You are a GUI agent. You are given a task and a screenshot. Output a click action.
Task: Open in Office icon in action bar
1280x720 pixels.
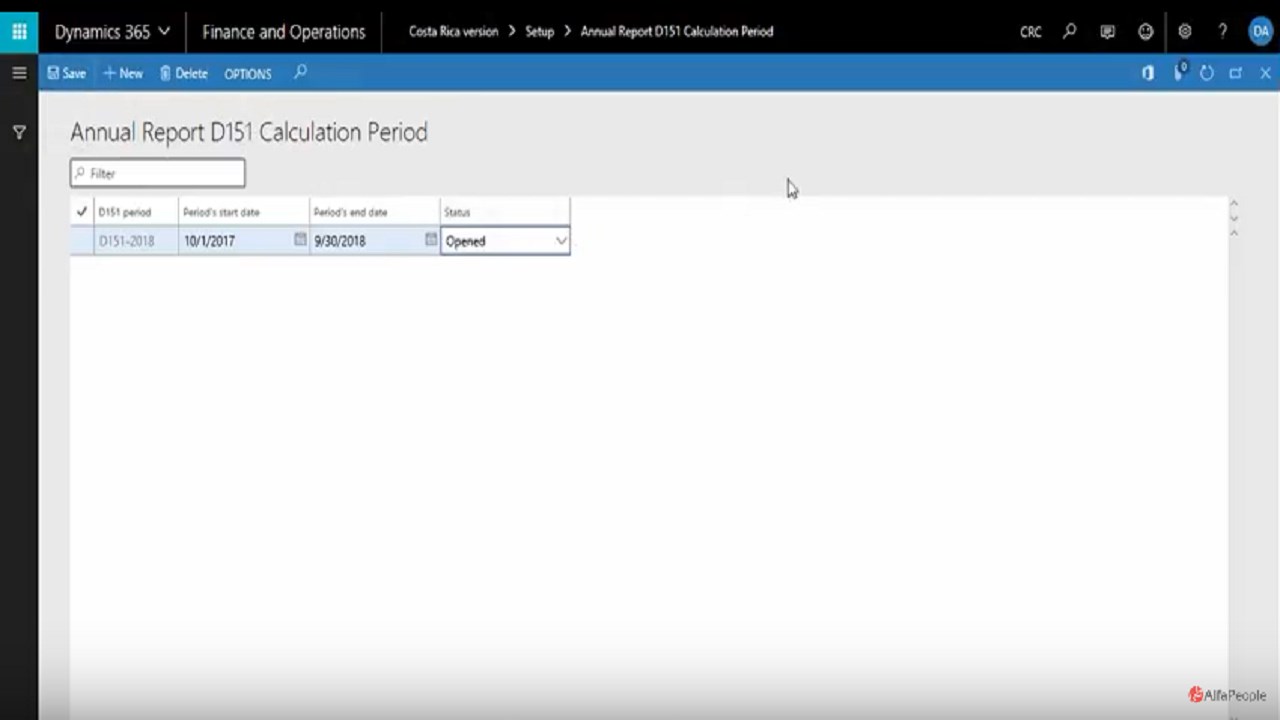(x=1148, y=73)
